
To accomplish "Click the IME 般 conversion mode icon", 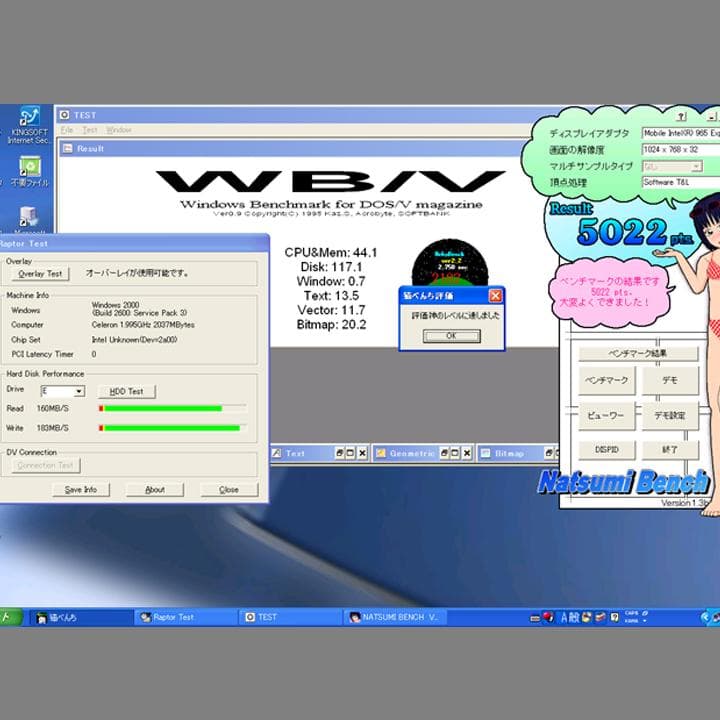I will (574, 618).
